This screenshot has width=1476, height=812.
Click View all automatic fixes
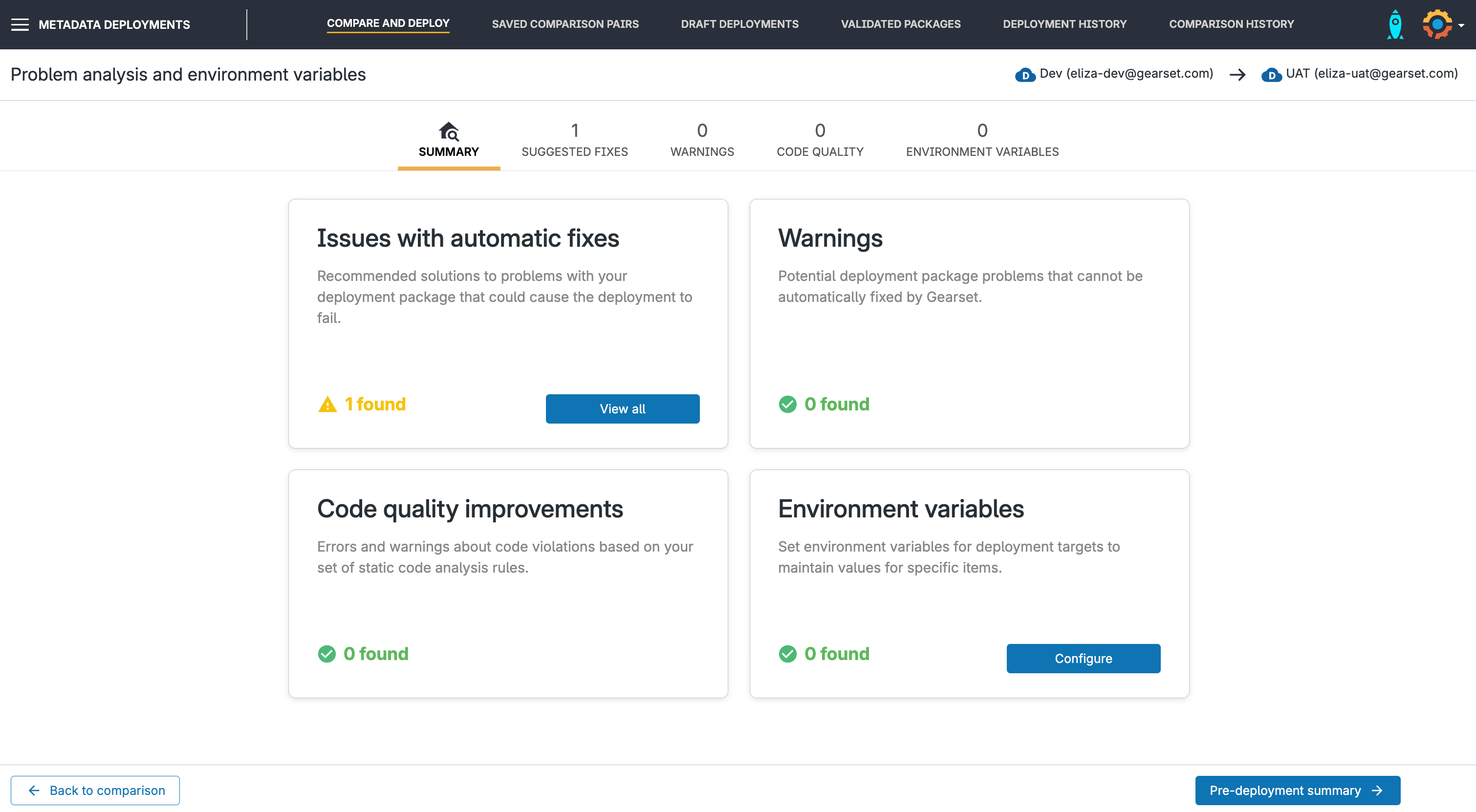point(622,409)
